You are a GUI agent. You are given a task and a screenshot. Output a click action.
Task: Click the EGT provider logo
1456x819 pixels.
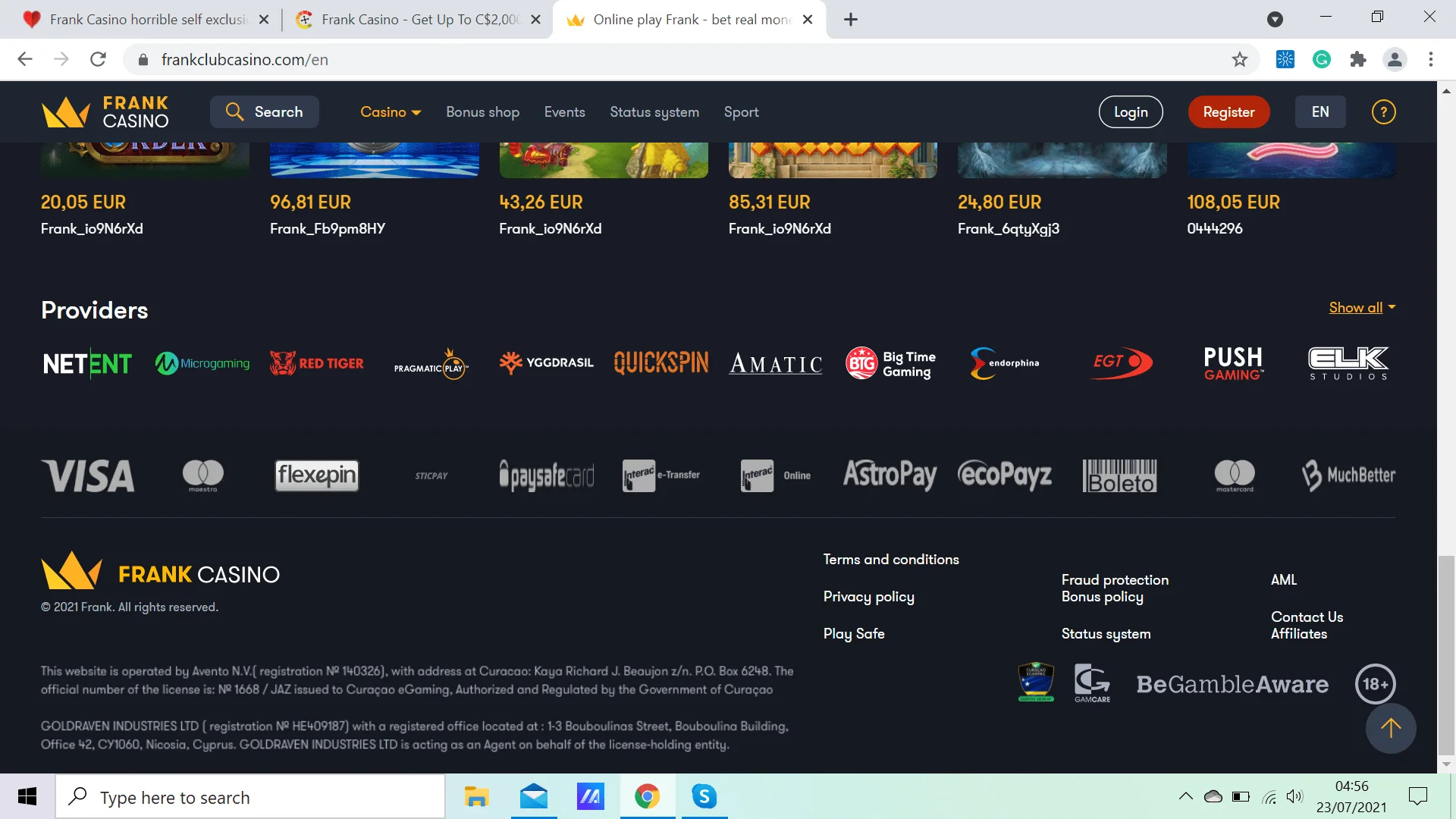1121,362
